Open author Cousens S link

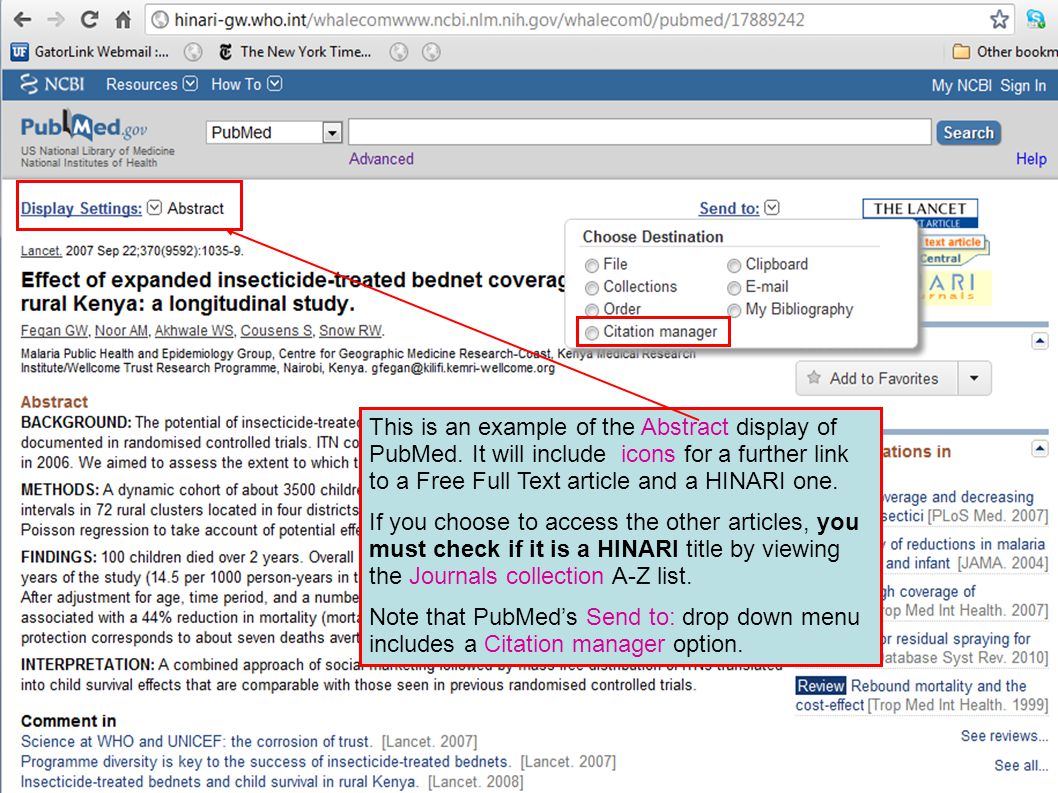(277, 331)
